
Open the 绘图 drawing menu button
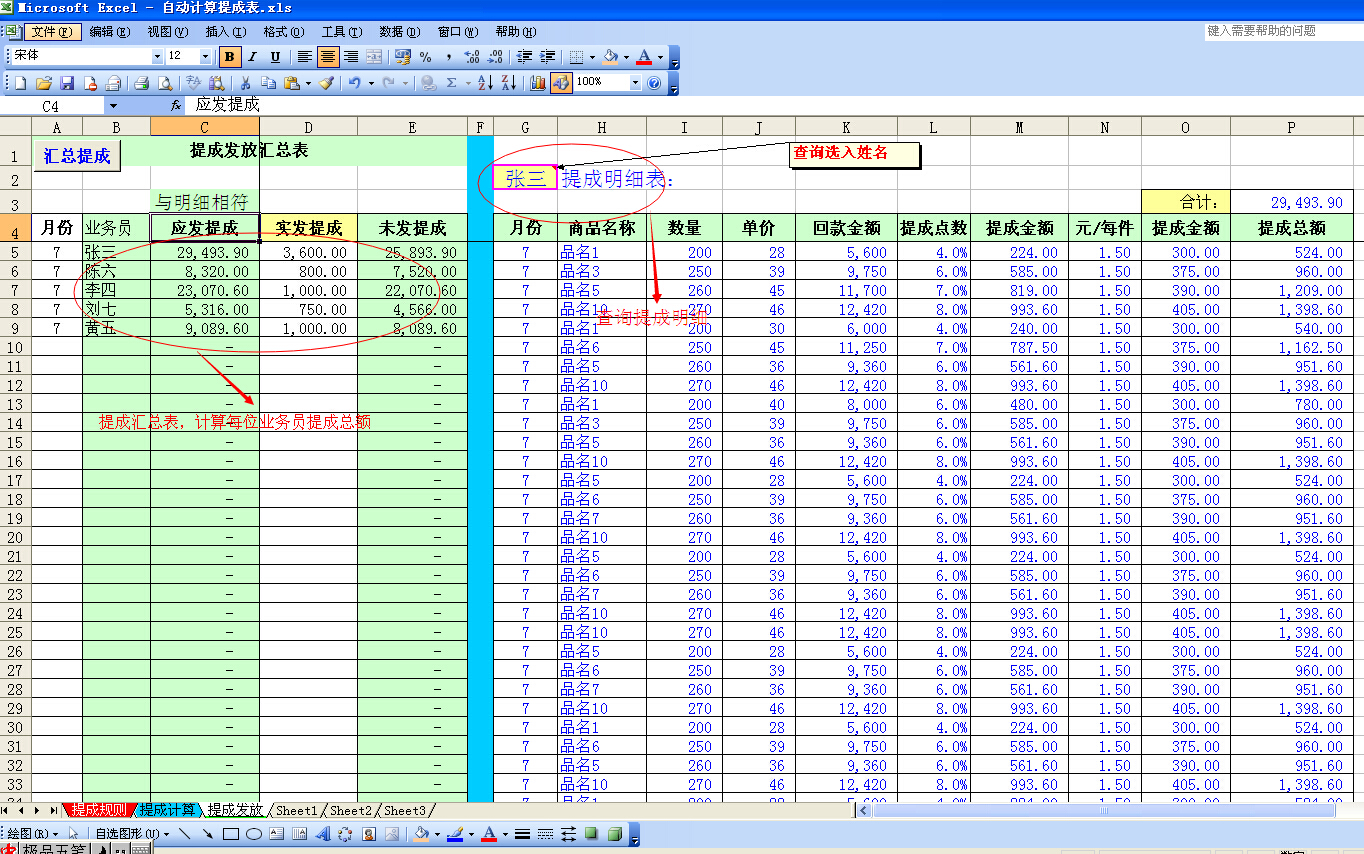32,833
